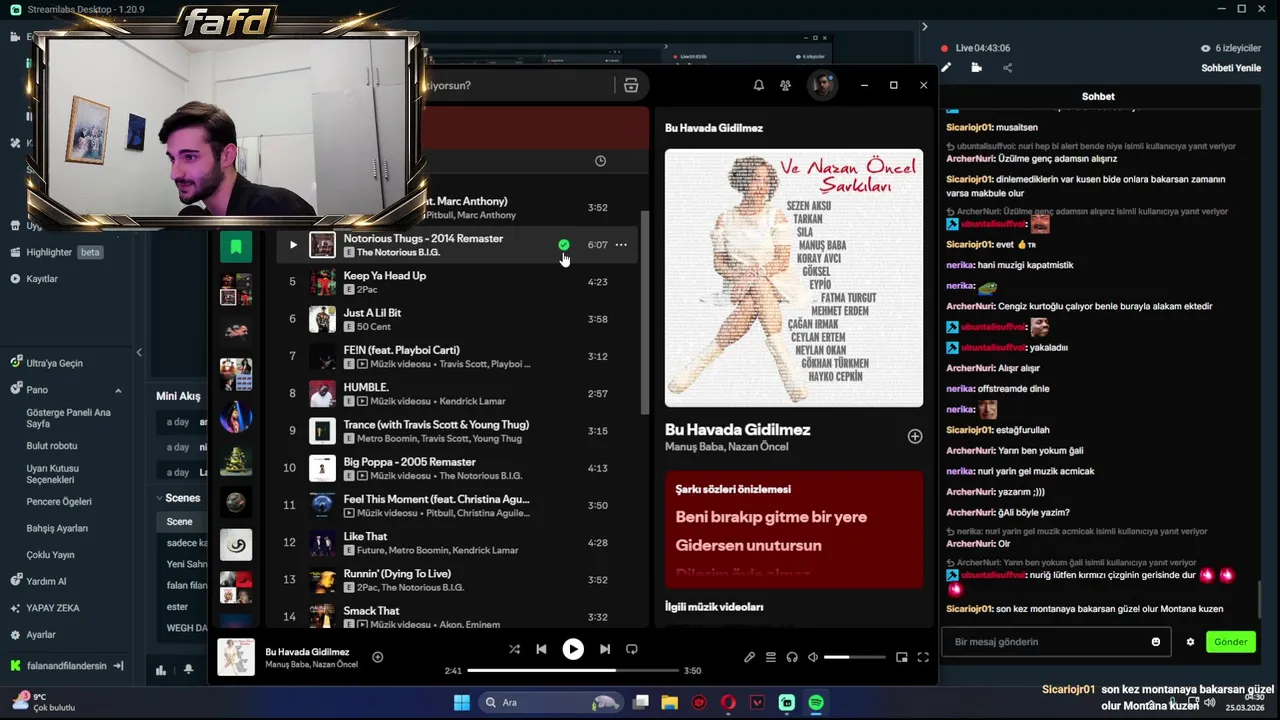Play Notorious Thugs - 2014 Remaster
Screen dimensions: 1280x720
tap(293, 245)
